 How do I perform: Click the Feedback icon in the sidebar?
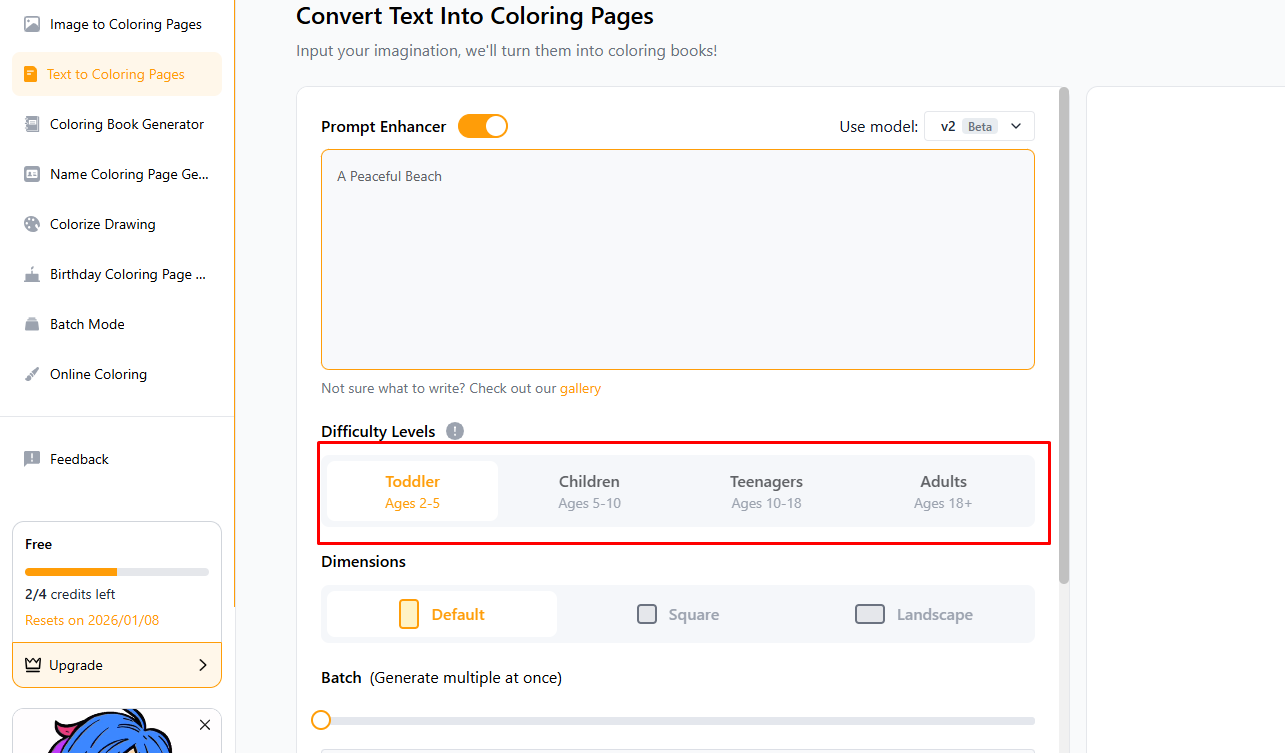32,459
